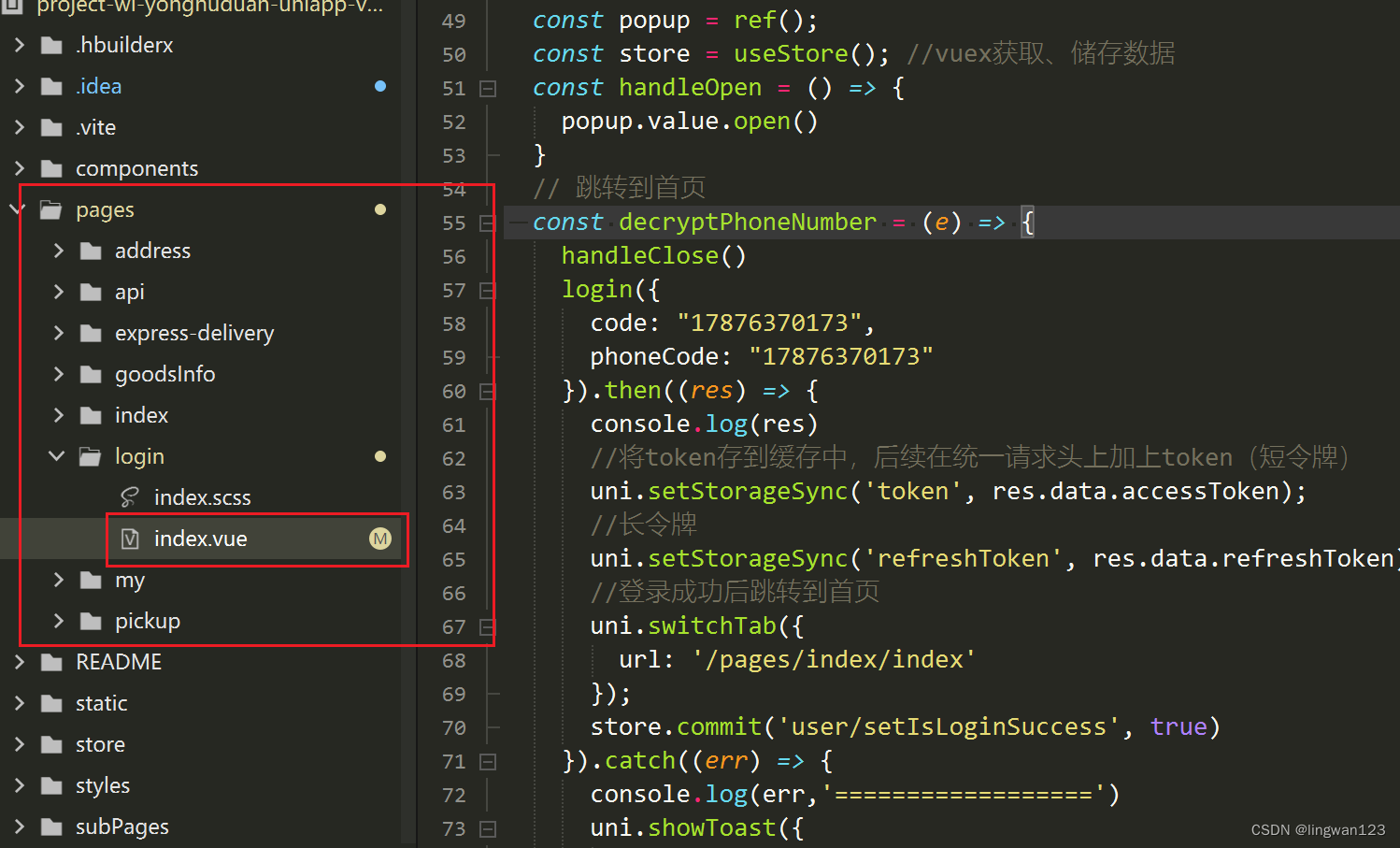Click the .hbuilderx folder icon
The image size is (1400, 848).
coord(51,45)
